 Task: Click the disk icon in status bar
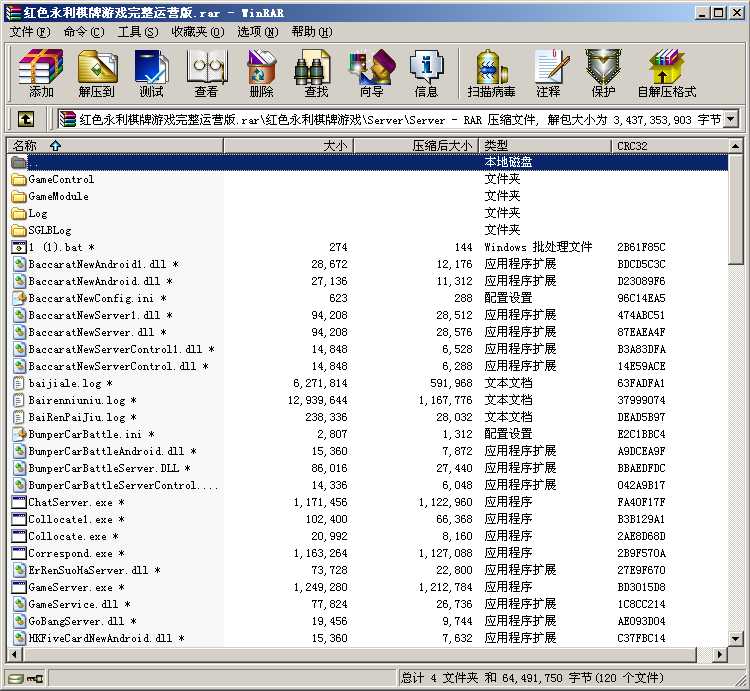(x=16, y=678)
